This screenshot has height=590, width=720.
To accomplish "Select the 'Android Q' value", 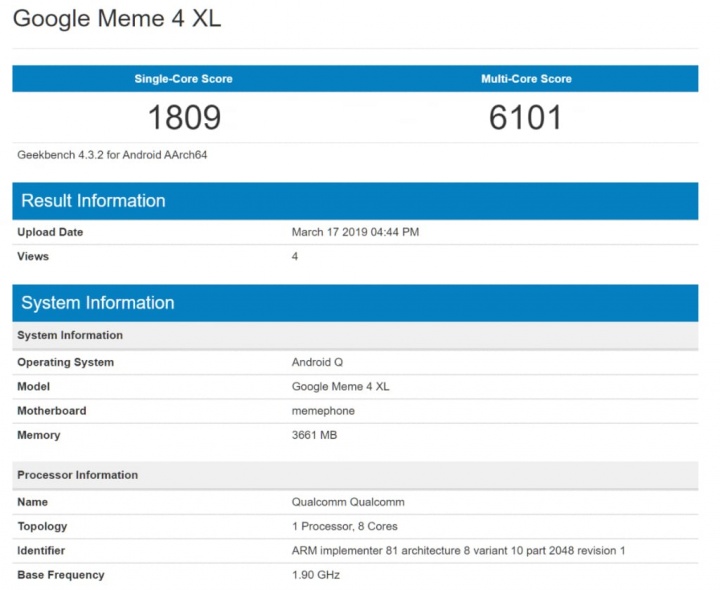I will point(317,362).
